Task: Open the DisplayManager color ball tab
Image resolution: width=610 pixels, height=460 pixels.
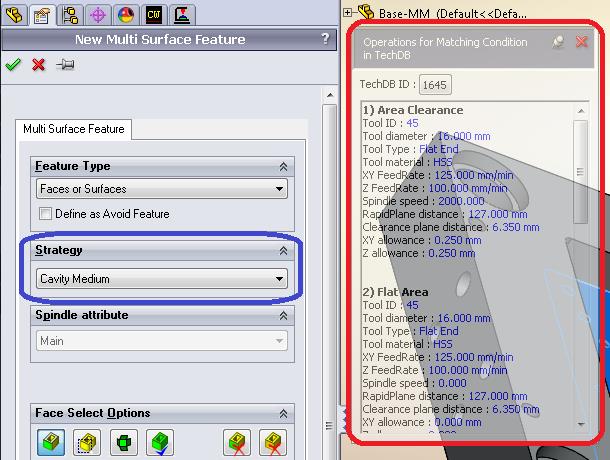Action: [126, 14]
